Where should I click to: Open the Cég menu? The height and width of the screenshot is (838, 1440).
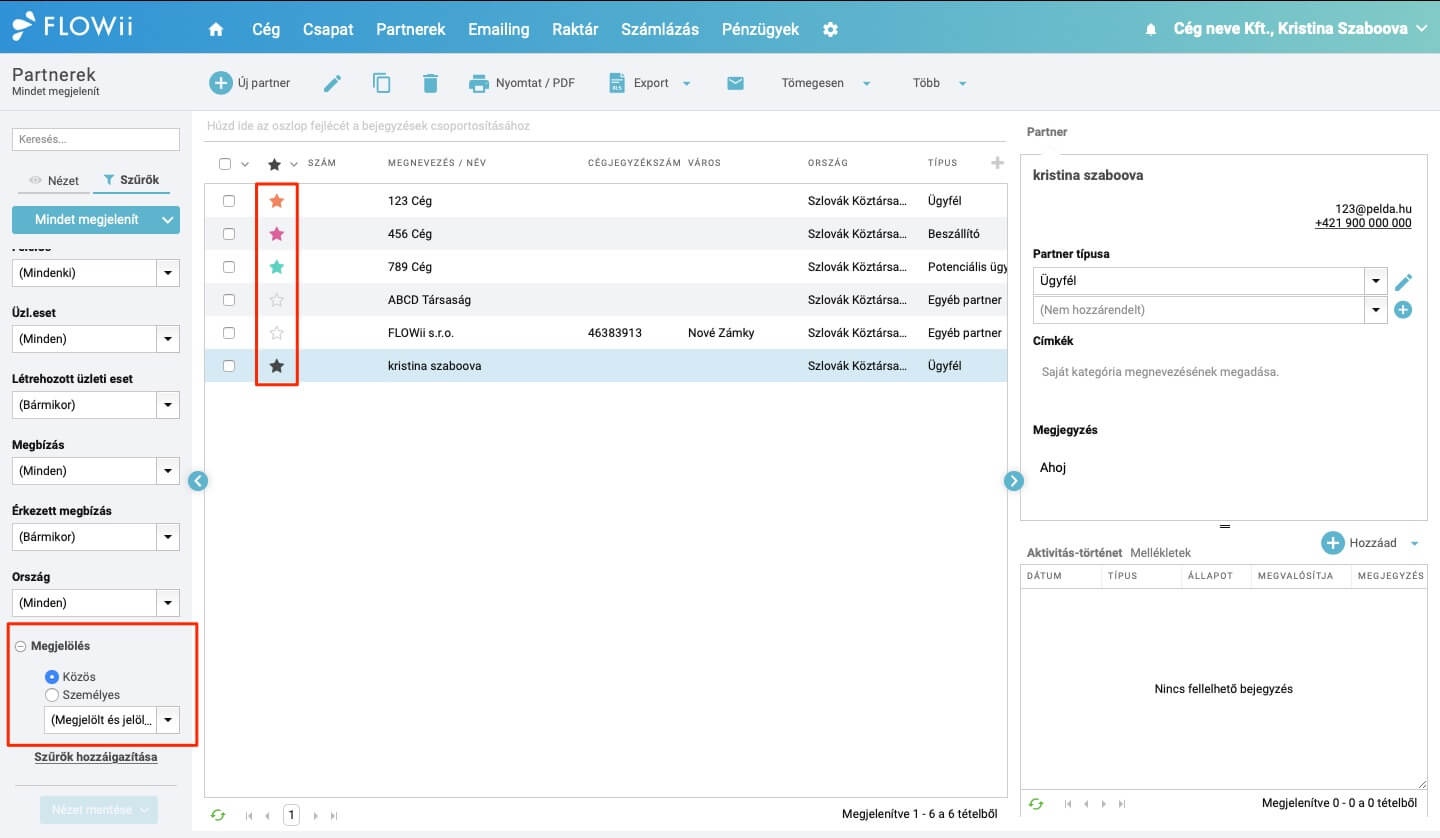coord(266,29)
